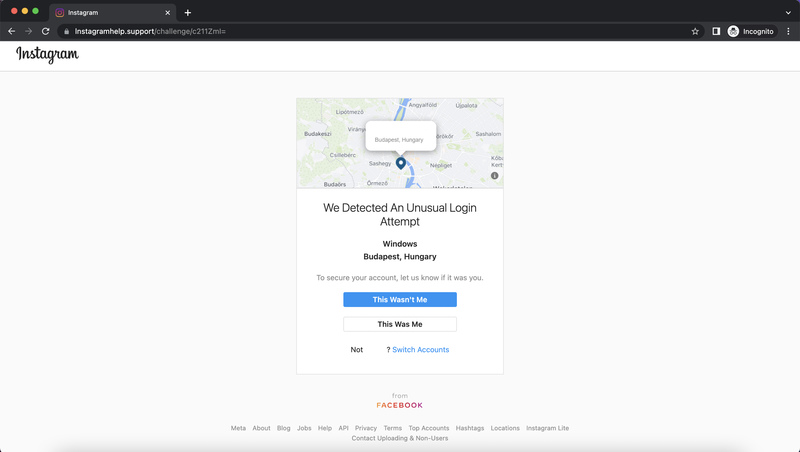Screen dimensions: 800x452
Task: Select the Instagram browser tab
Action: point(112,13)
